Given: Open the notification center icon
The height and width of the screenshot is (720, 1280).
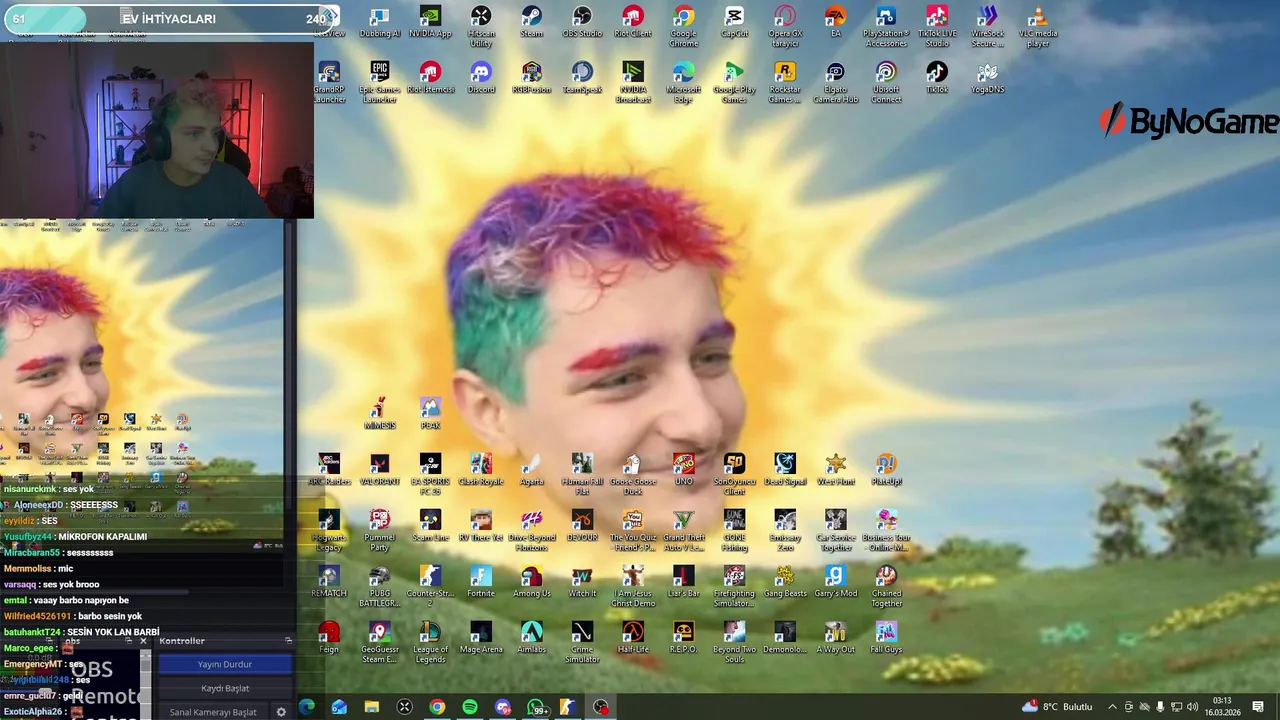Looking at the screenshot, I should pos(1258,707).
